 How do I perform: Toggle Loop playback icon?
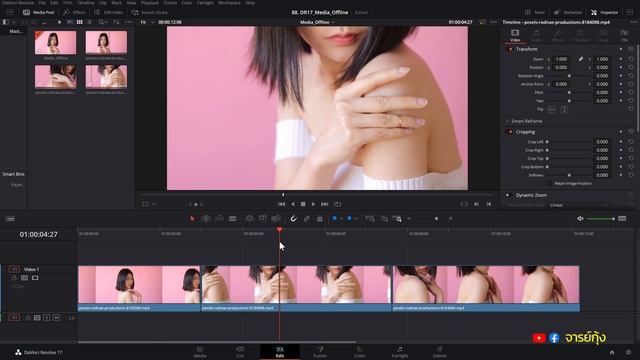(x=337, y=204)
